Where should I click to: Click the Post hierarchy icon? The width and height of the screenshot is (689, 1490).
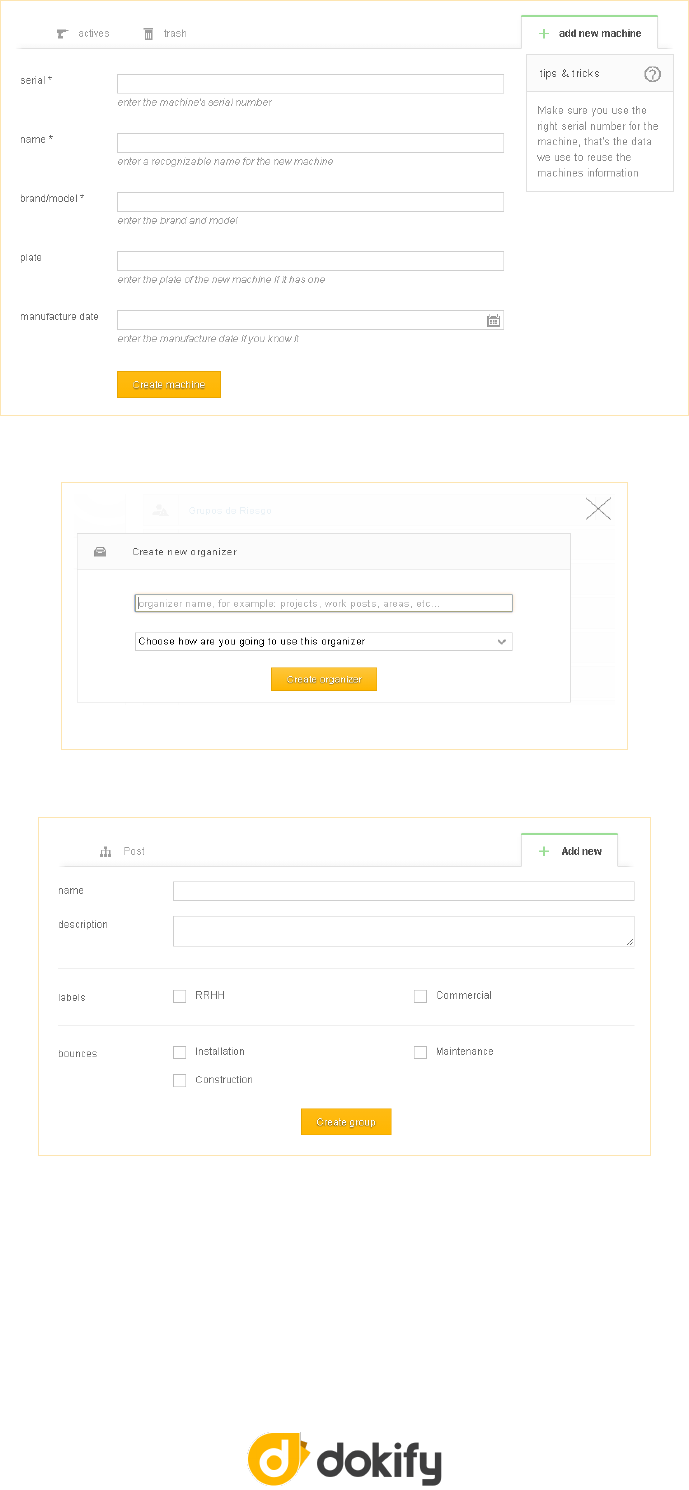click(x=105, y=852)
